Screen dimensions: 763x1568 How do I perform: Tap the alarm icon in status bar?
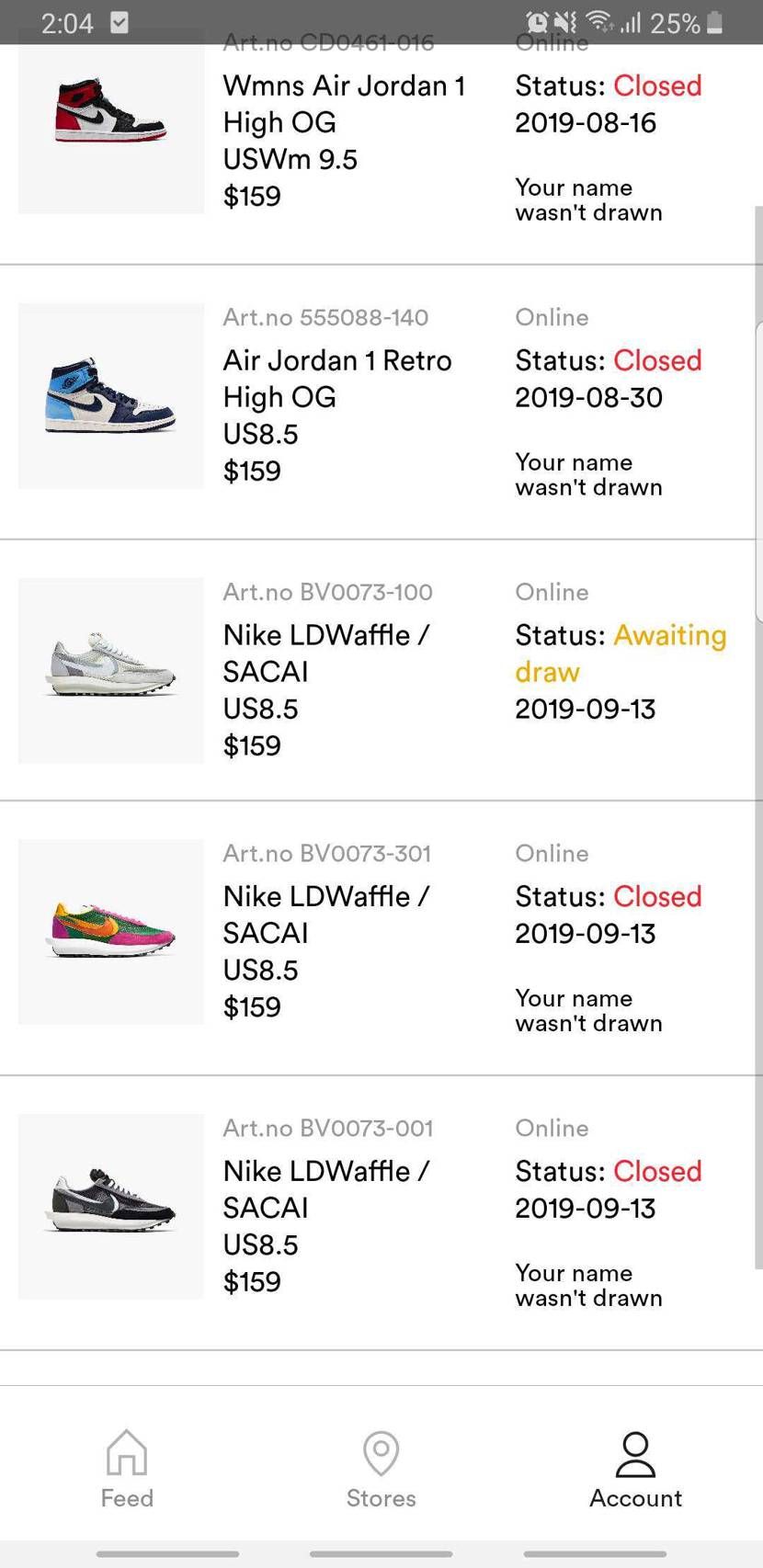(x=537, y=22)
